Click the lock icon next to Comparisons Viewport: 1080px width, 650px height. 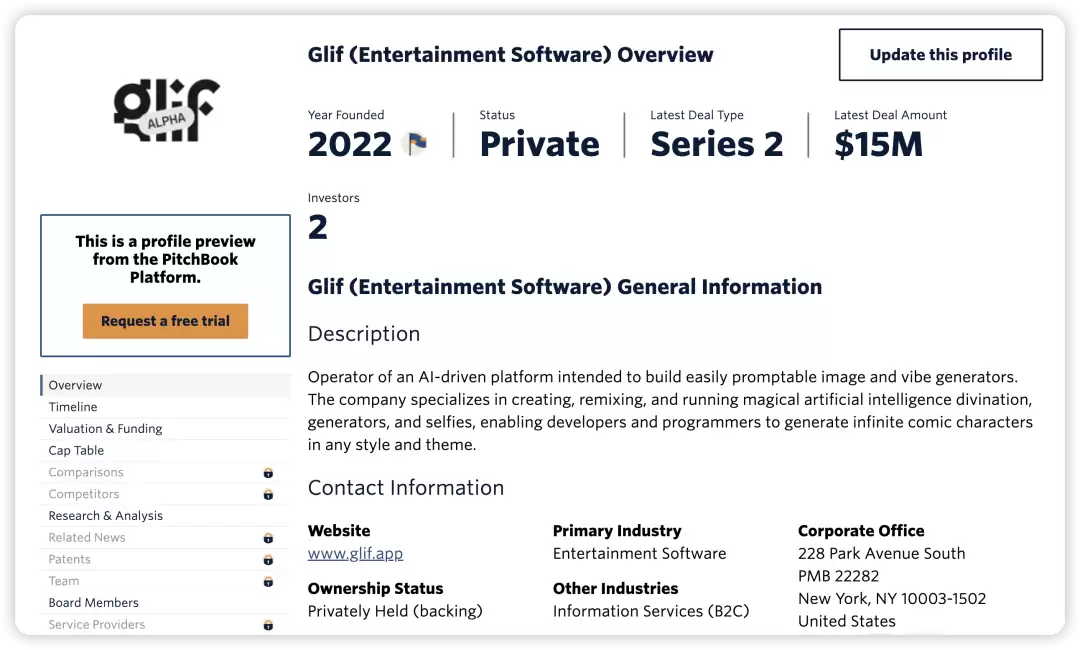(x=268, y=472)
